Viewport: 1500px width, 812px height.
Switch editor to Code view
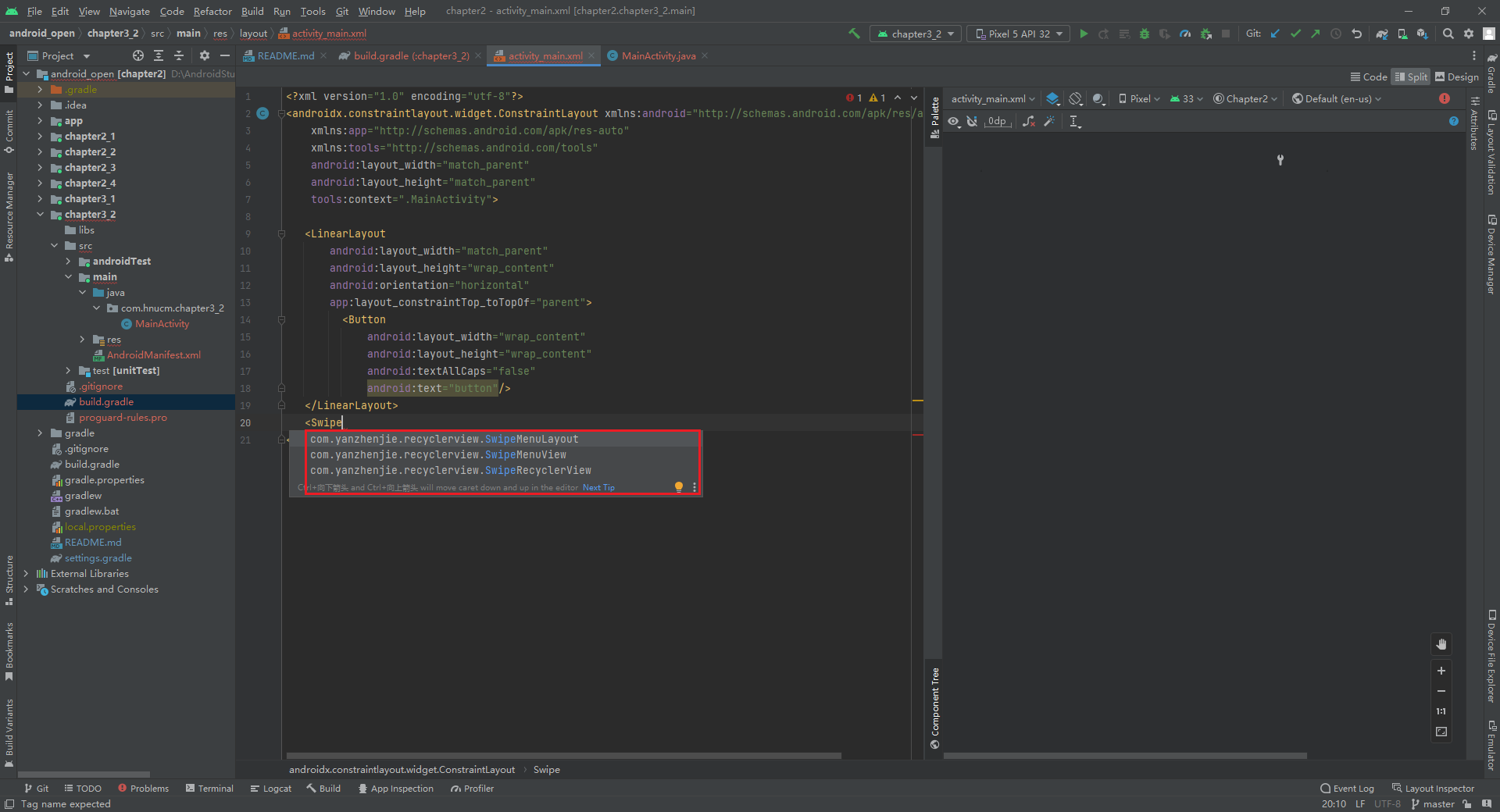pyautogui.click(x=1369, y=77)
